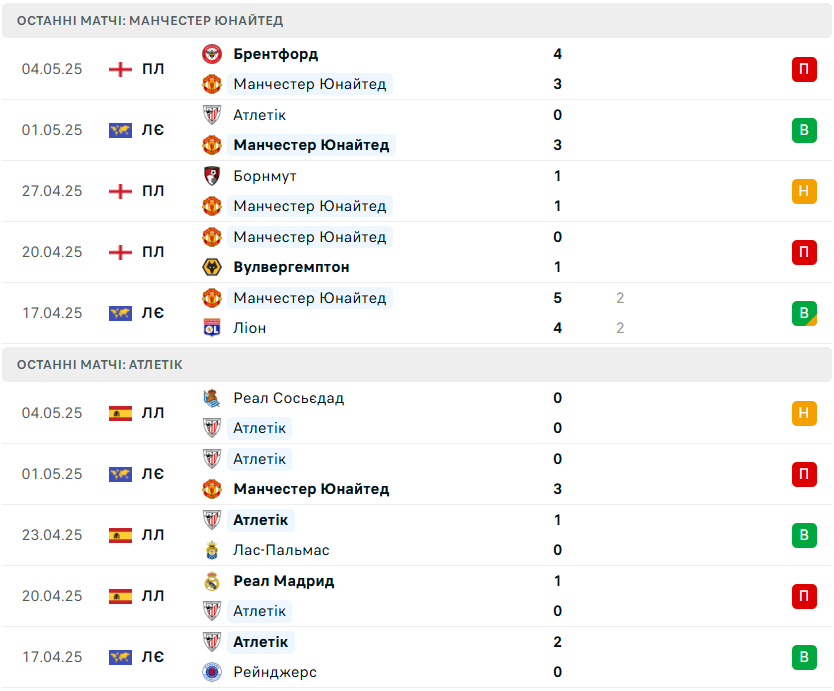This screenshot has height=691, width=834.
Task: Select the Останні матчі: Манчестер Юнайтед header
Action: click(417, 20)
